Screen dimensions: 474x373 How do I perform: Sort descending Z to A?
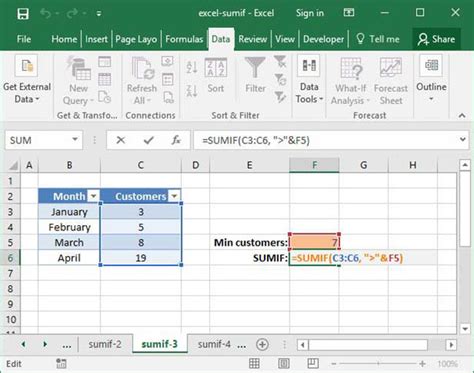click(x=192, y=90)
